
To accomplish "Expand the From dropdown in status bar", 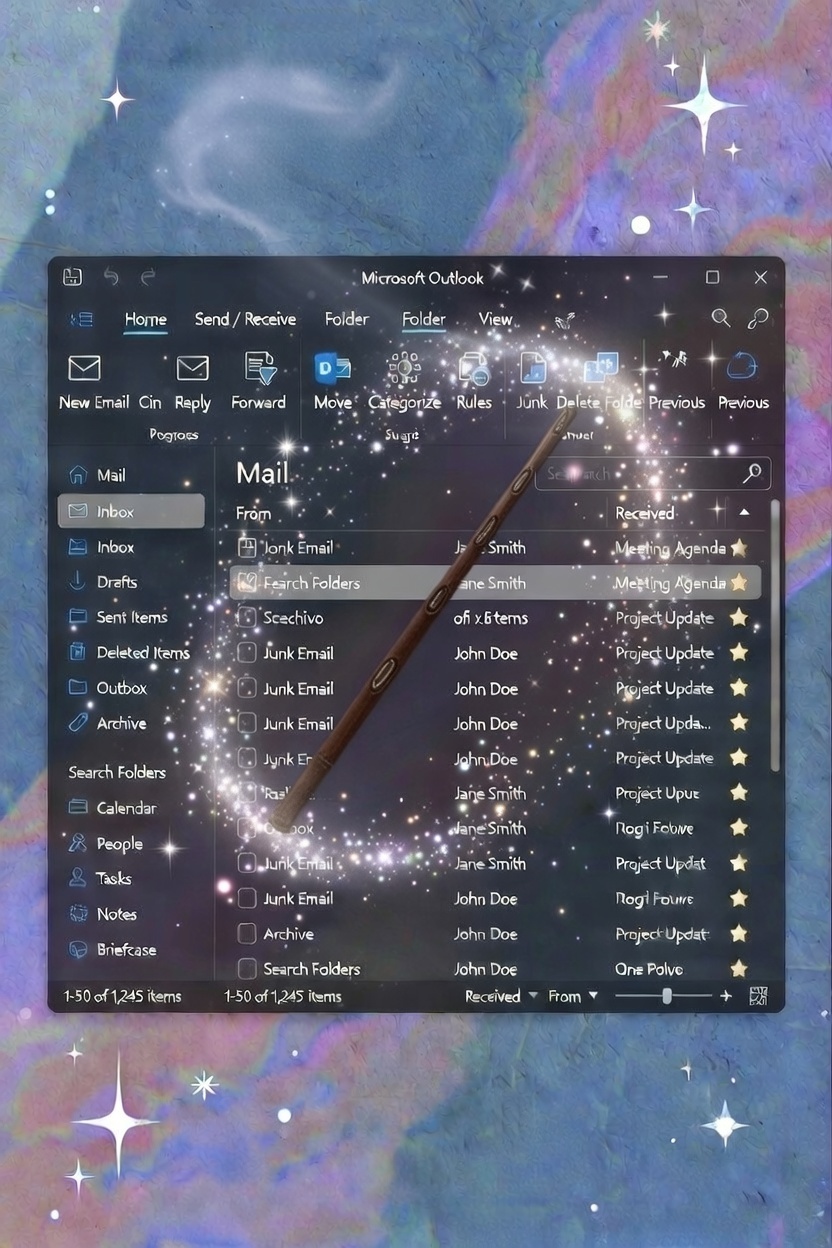I will click(x=573, y=996).
